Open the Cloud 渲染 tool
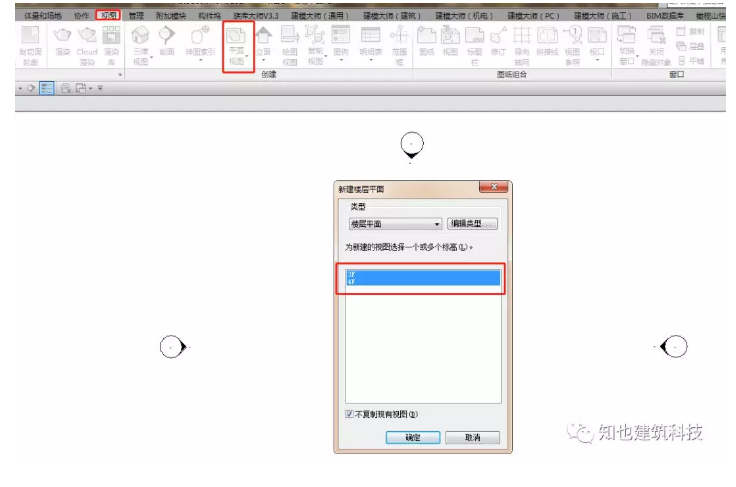 87,46
